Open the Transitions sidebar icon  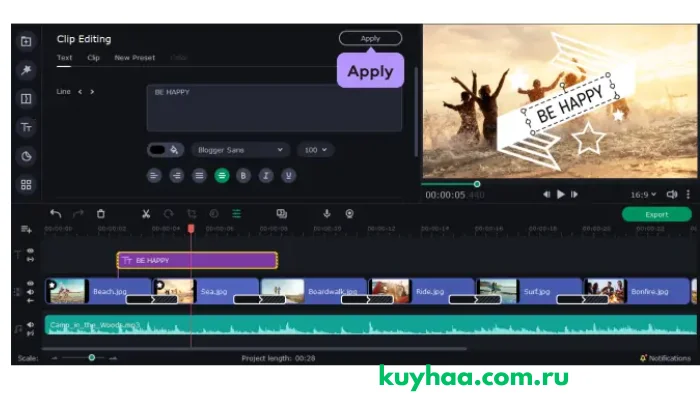coord(26,99)
